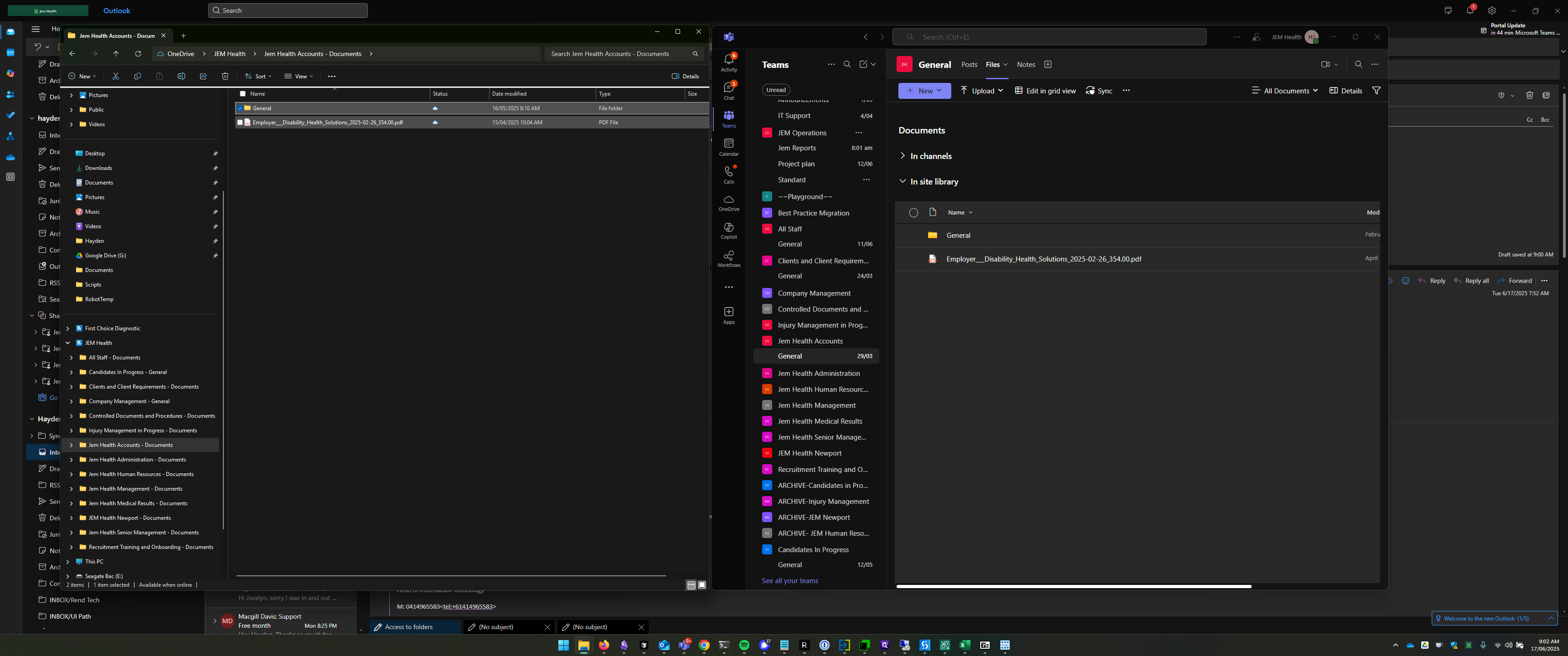Click the See all your teams link

pos(790,580)
